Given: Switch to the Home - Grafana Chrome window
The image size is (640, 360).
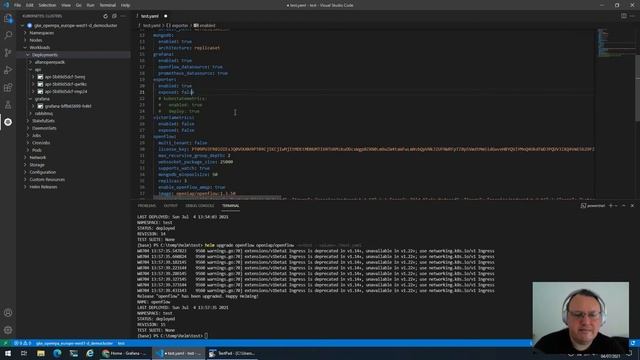Looking at the screenshot, I should [x=125, y=353].
